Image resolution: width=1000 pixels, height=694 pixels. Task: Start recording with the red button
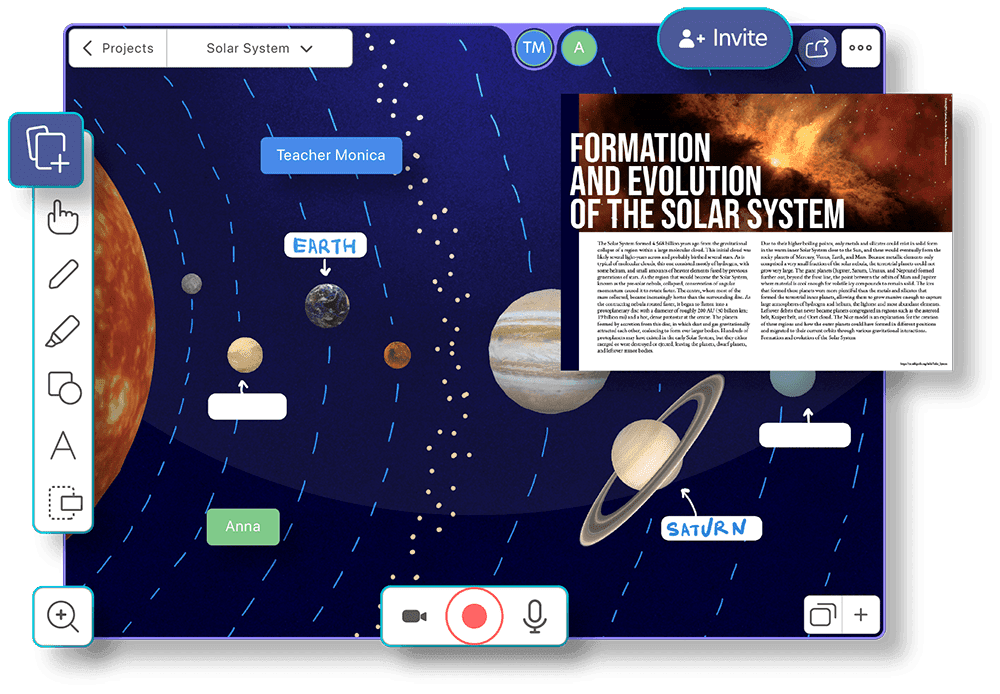click(474, 616)
